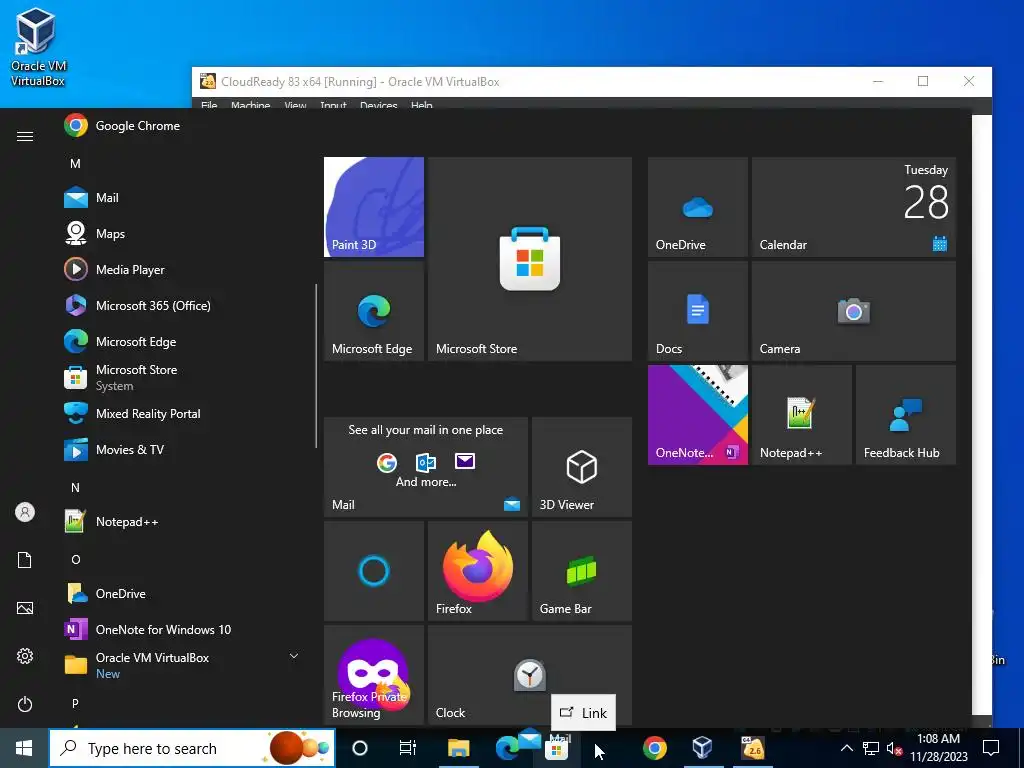Viewport: 1024px width, 768px height.
Task: Open Maps in the app list
Action: [x=183, y=233]
